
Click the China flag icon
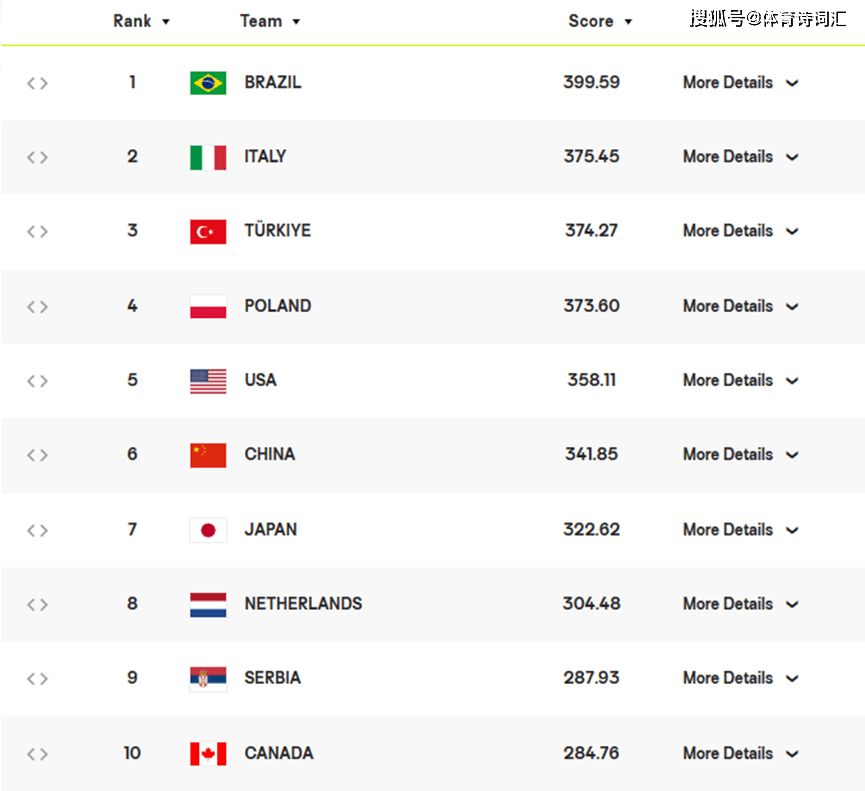[x=208, y=455]
